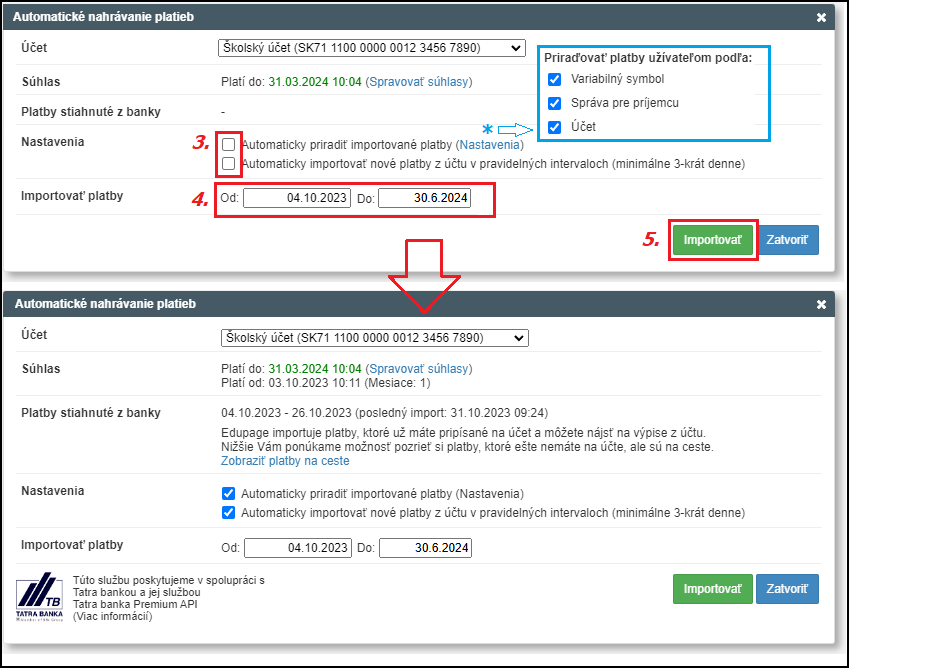The height and width of the screenshot is (668, 951).
Task: Close the lower Automatické nahrávanie platieb dialog
Action: click(821, 305)
